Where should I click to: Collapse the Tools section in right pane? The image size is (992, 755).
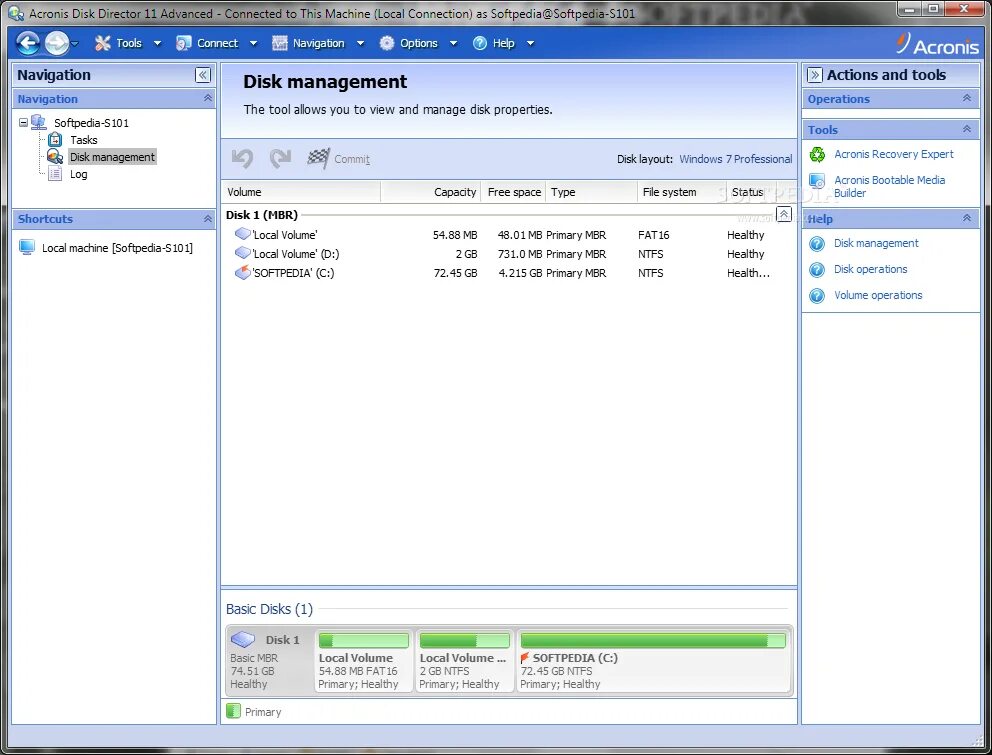point(967,129)
